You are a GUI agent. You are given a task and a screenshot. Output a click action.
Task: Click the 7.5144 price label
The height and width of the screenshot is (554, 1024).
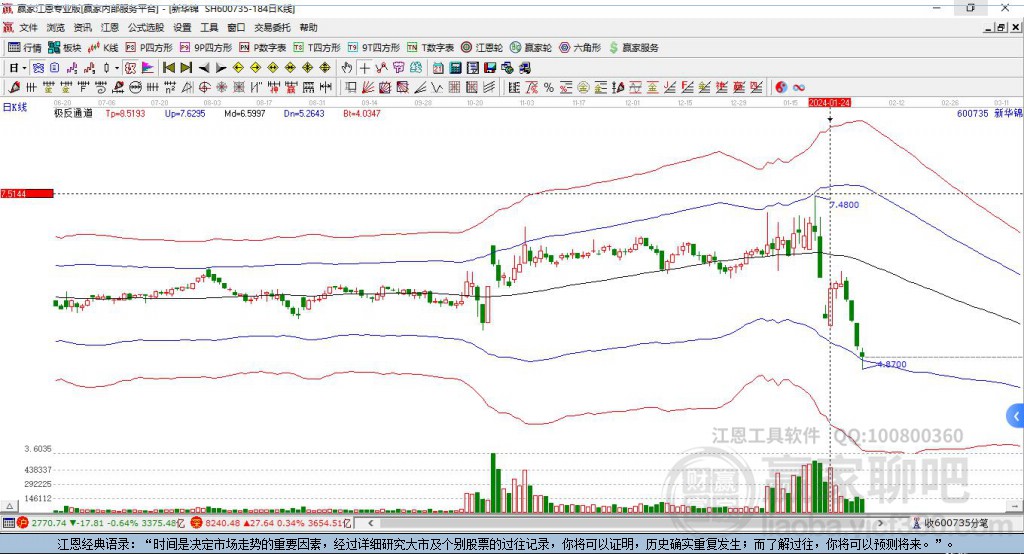pyautogui.click(x=27, y=193)
